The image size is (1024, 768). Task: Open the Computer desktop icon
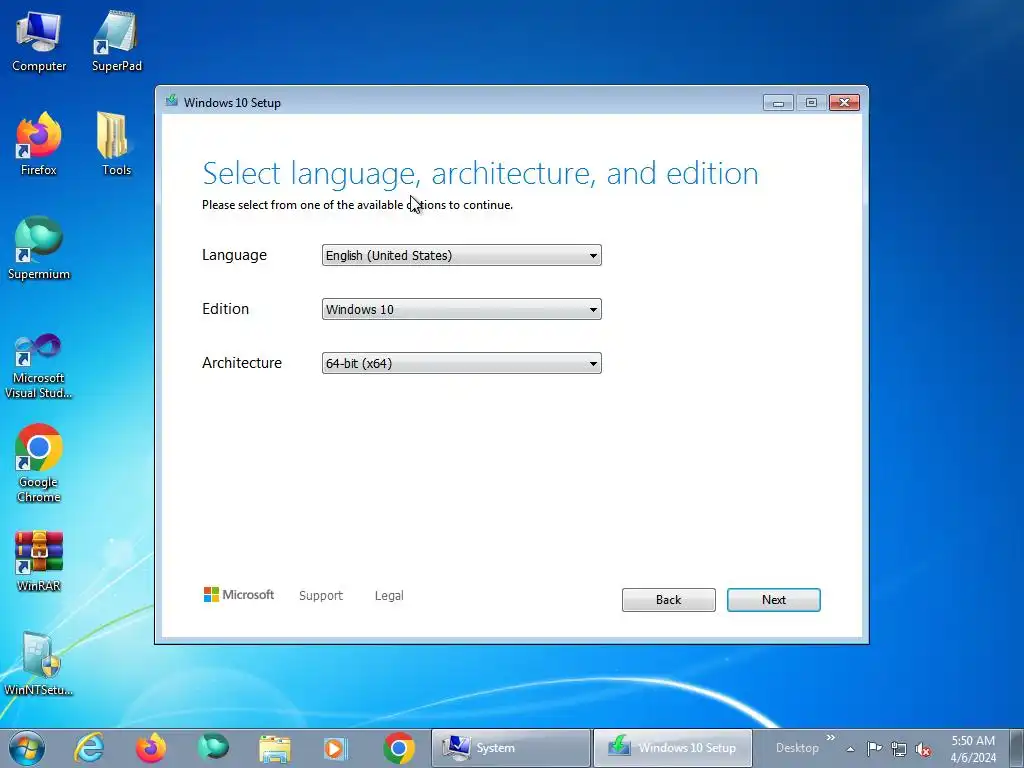39,41
